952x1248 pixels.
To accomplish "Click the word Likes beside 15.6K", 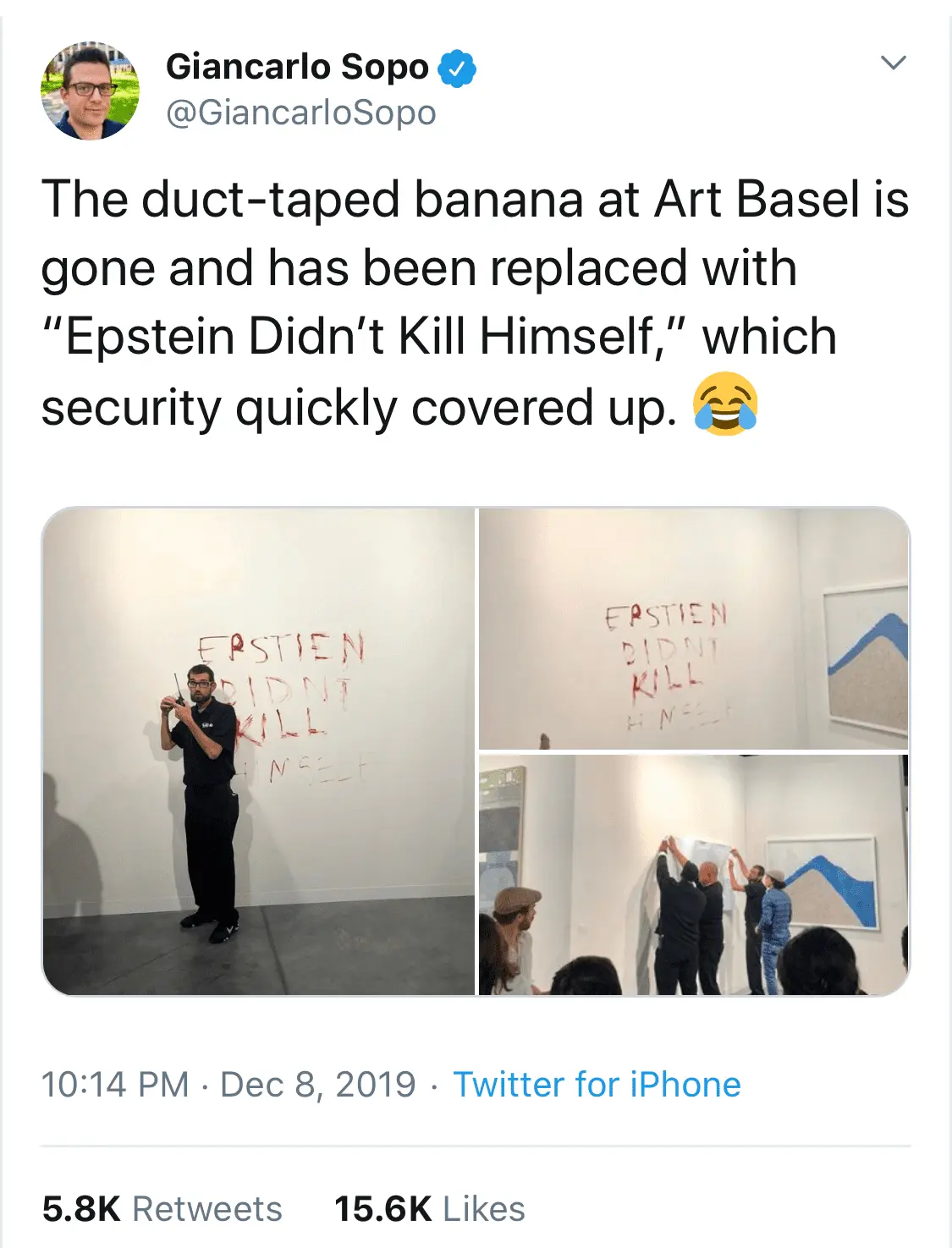I will (484, 1209).
